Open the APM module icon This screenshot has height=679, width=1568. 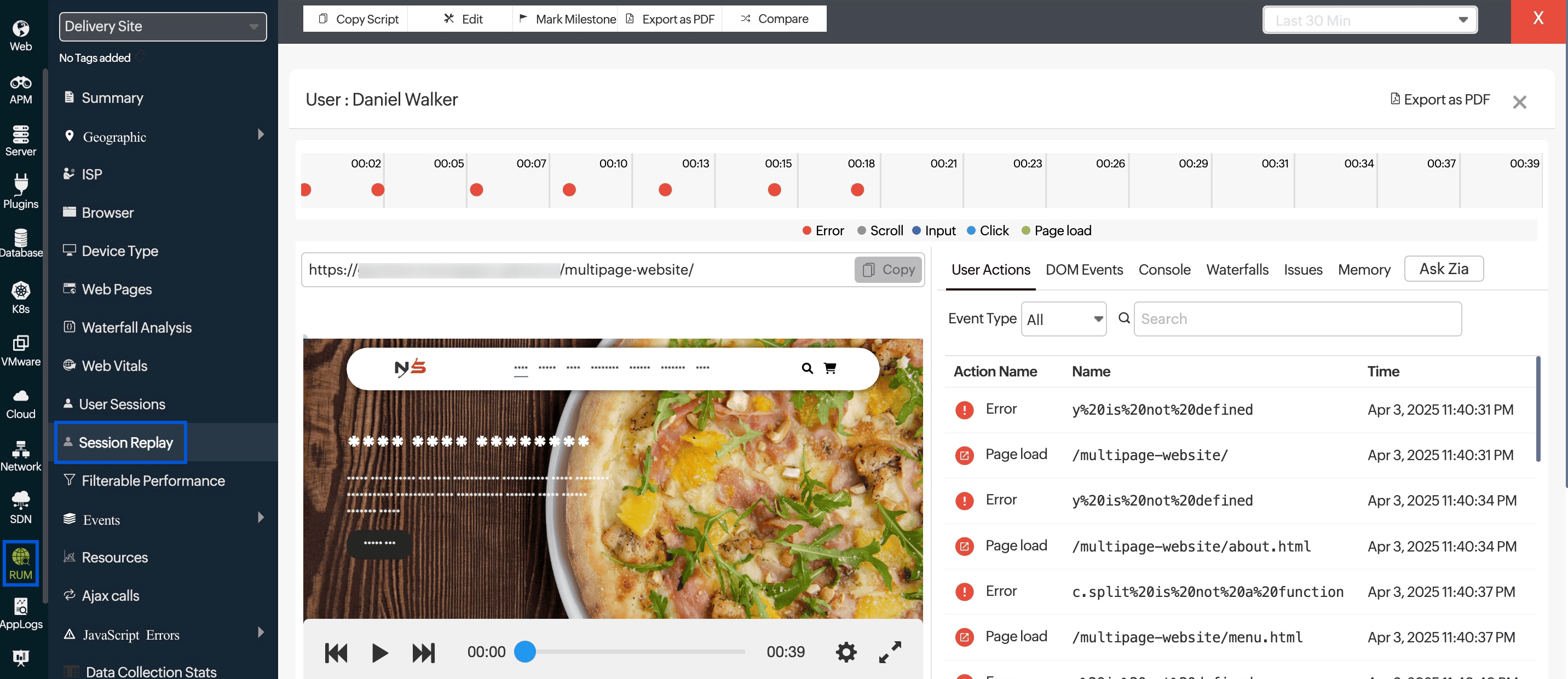pos(21,89)
